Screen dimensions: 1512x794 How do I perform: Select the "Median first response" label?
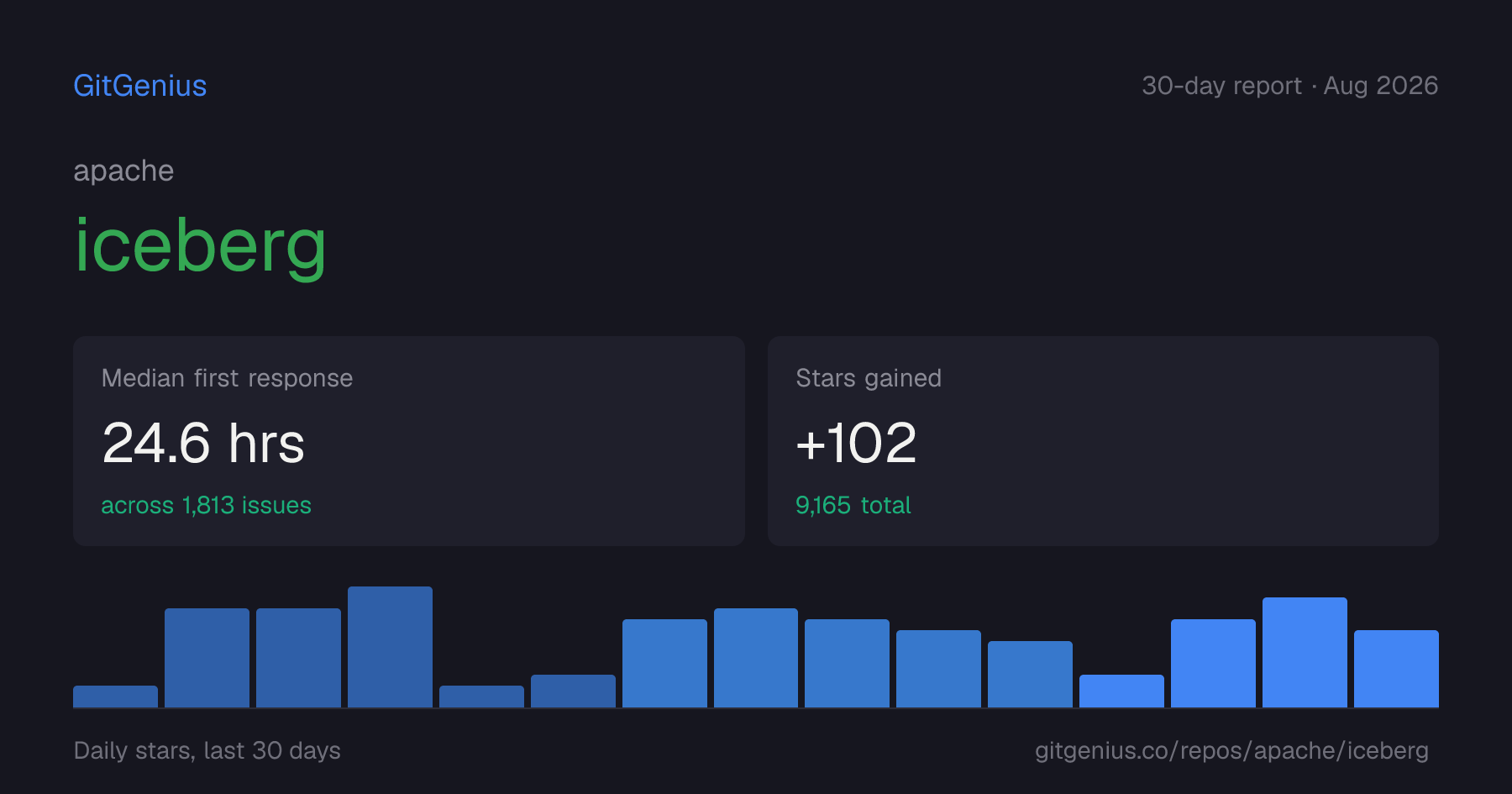(x=227, y=378)
